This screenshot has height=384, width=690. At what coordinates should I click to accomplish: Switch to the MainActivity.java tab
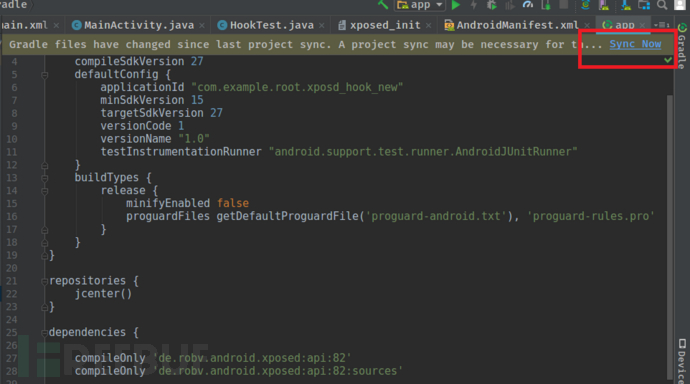click(139, 25)
